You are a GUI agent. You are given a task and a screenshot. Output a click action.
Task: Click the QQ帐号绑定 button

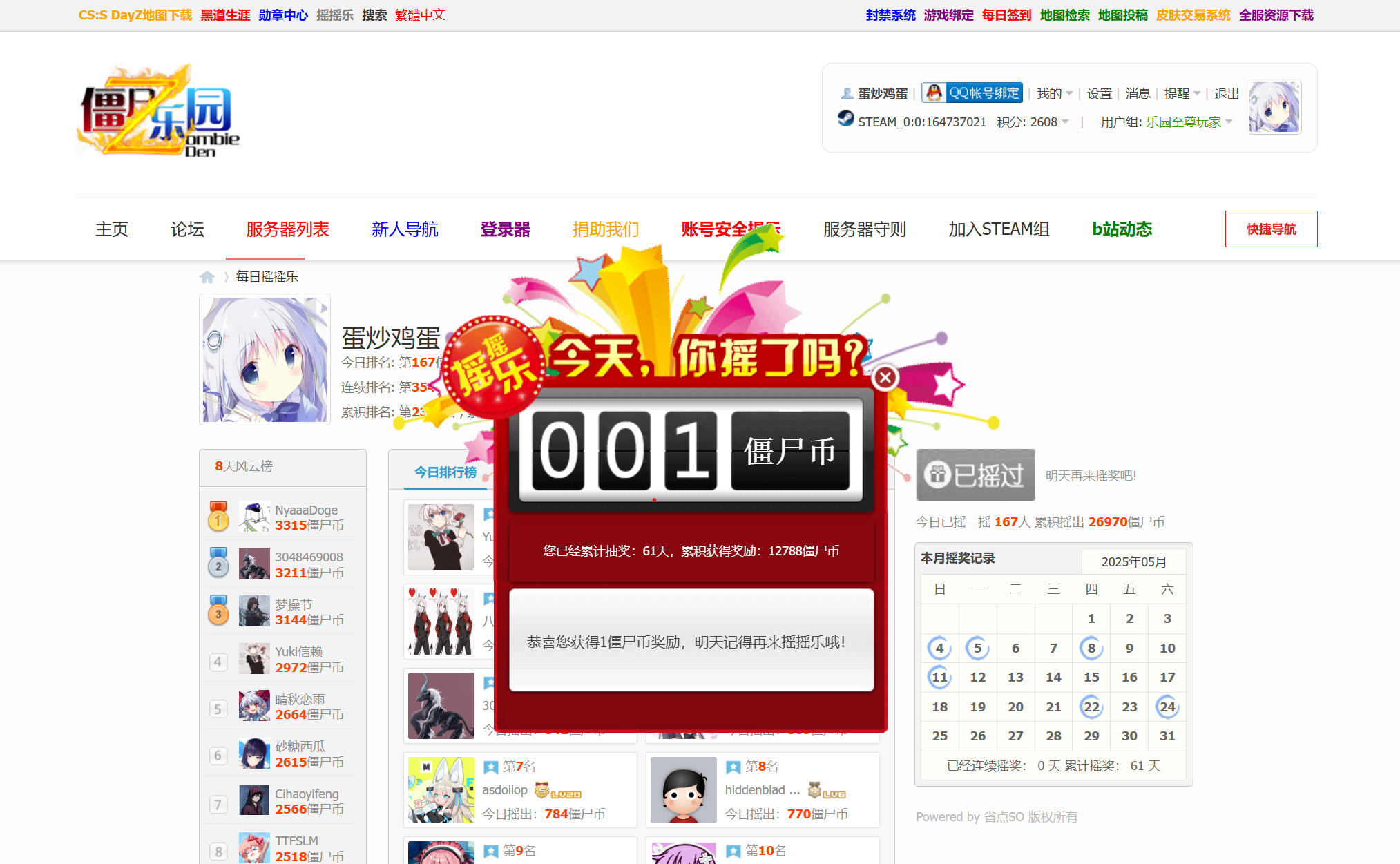point(972,93)
